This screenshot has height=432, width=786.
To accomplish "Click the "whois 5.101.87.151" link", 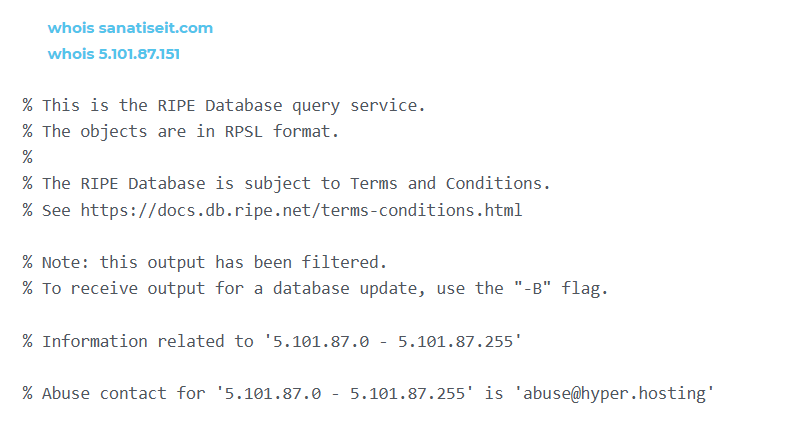I will point(114,53).
